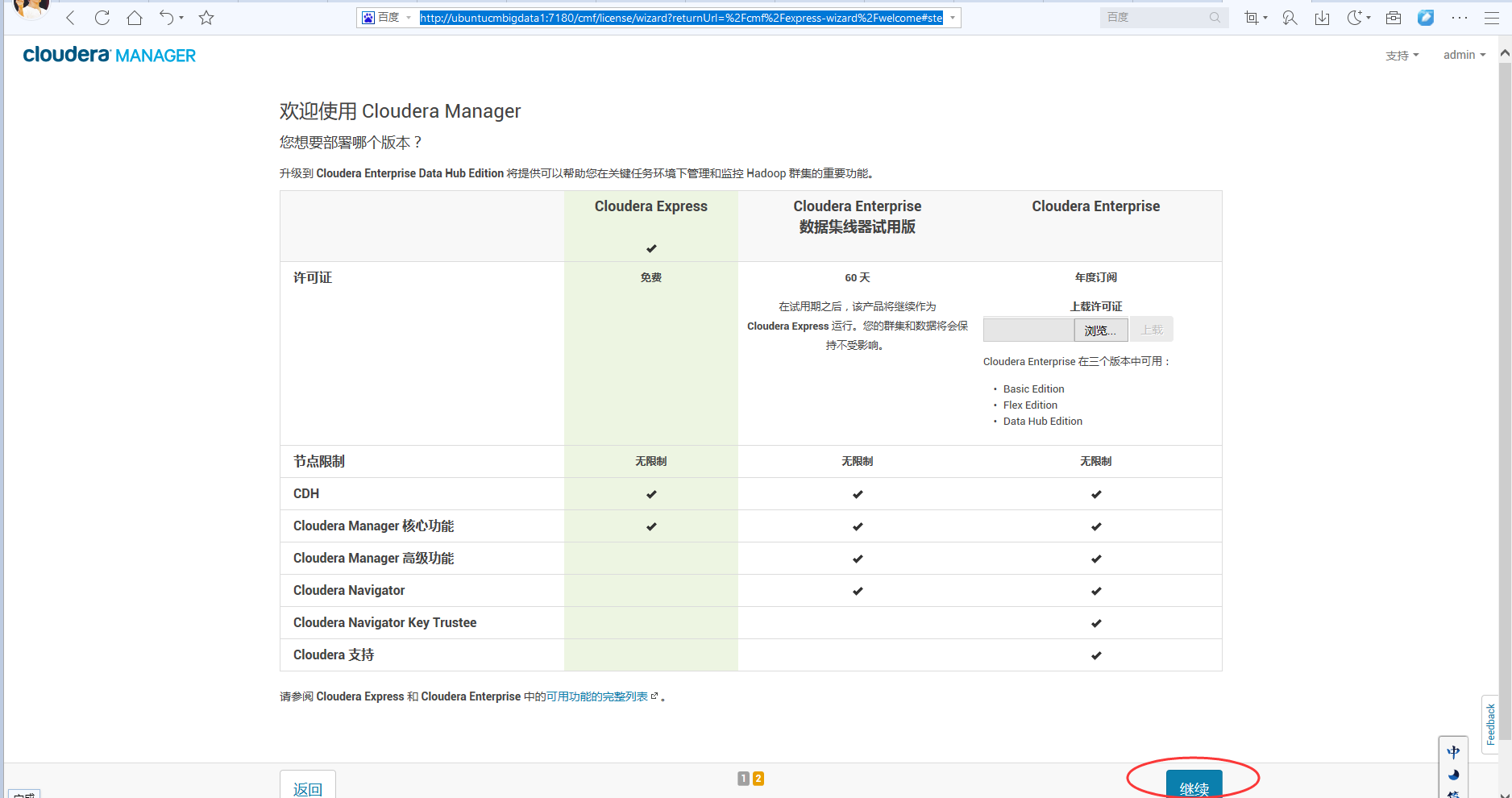This screenshot has width=1512, height=798.
Task: Bookmark this page with the star icon
Action: coord(206,18)
